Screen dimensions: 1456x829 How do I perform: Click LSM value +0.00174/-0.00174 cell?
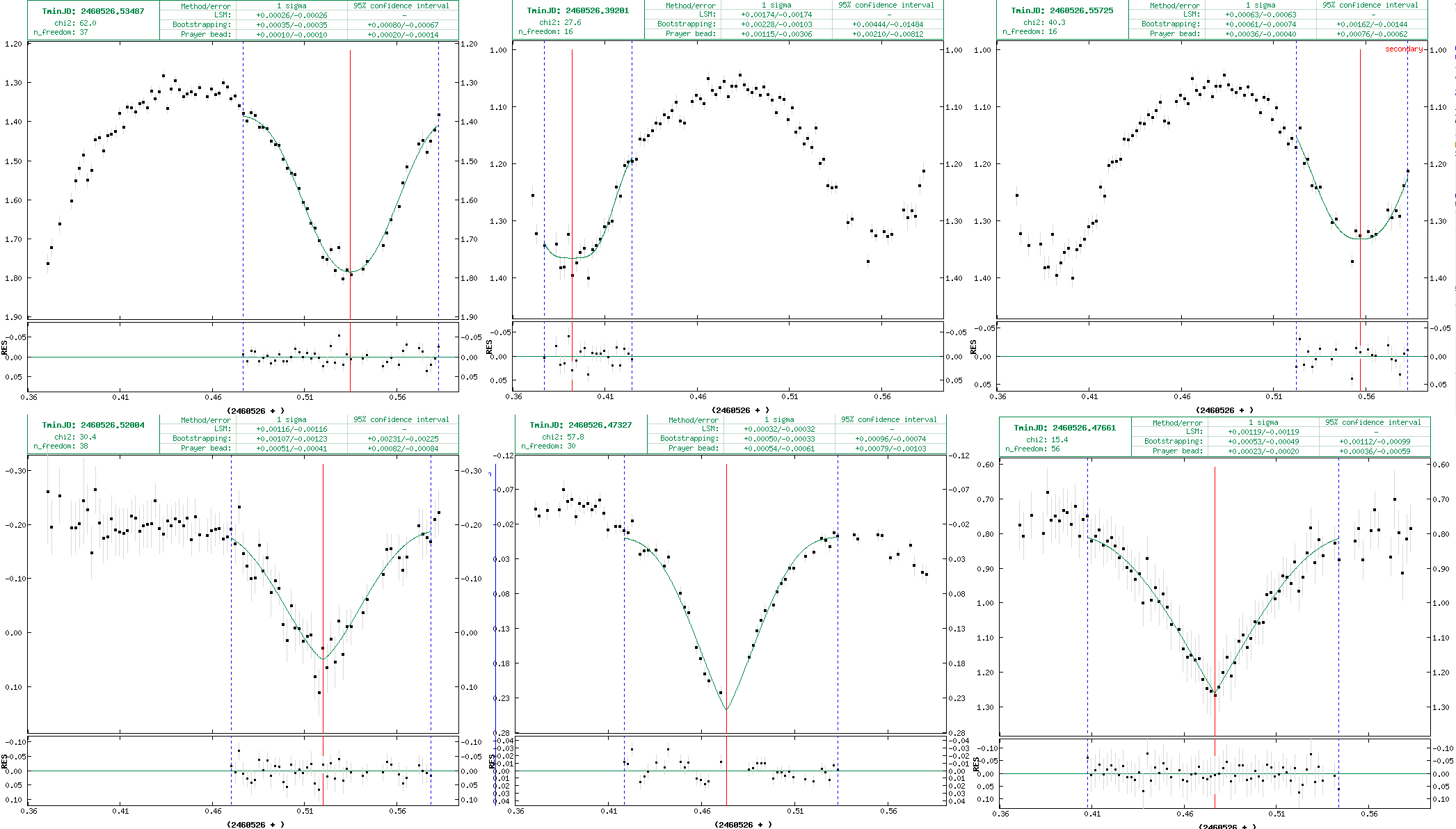[x=776, y=15]
